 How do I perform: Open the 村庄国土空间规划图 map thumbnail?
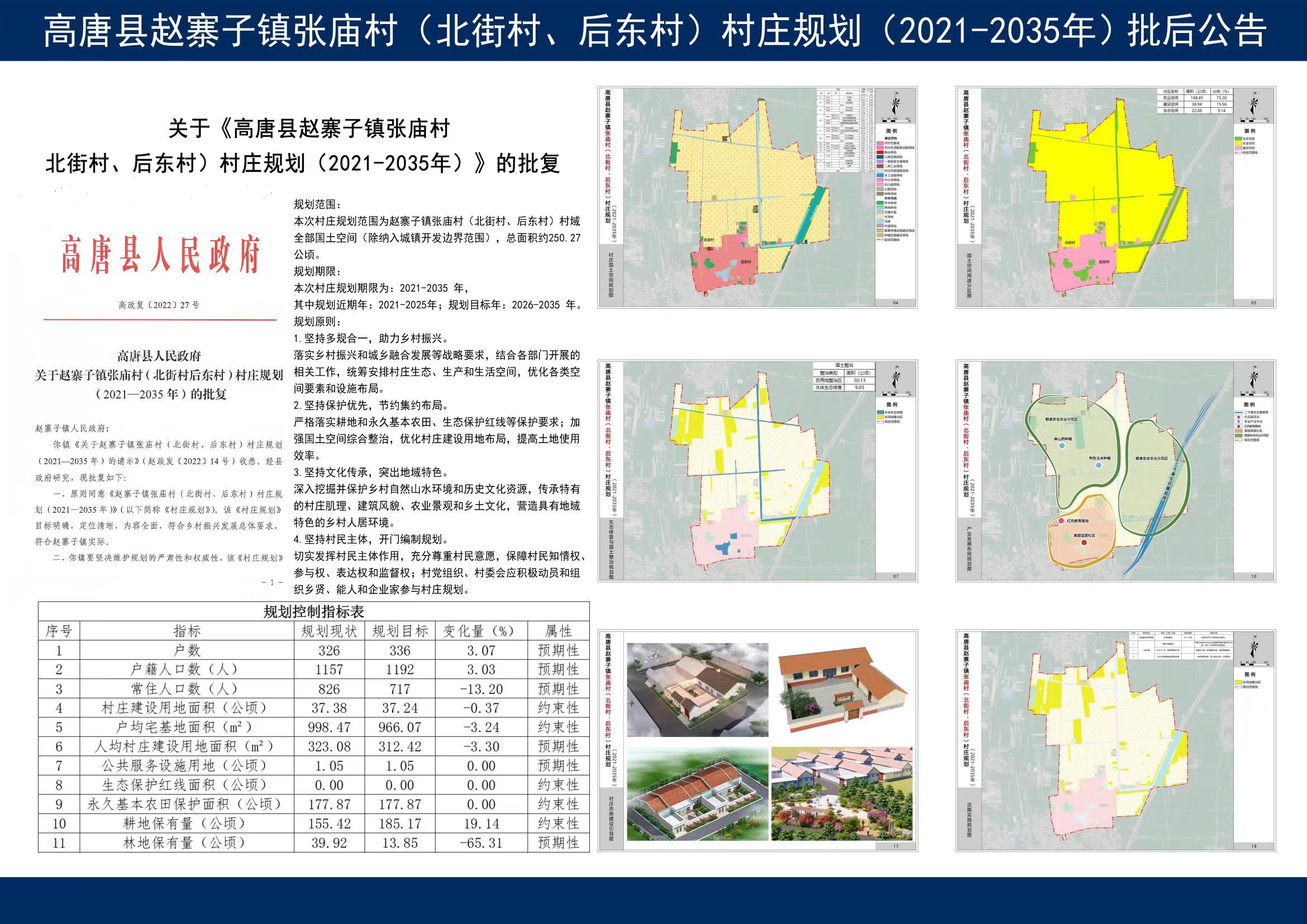click(757, 197)
